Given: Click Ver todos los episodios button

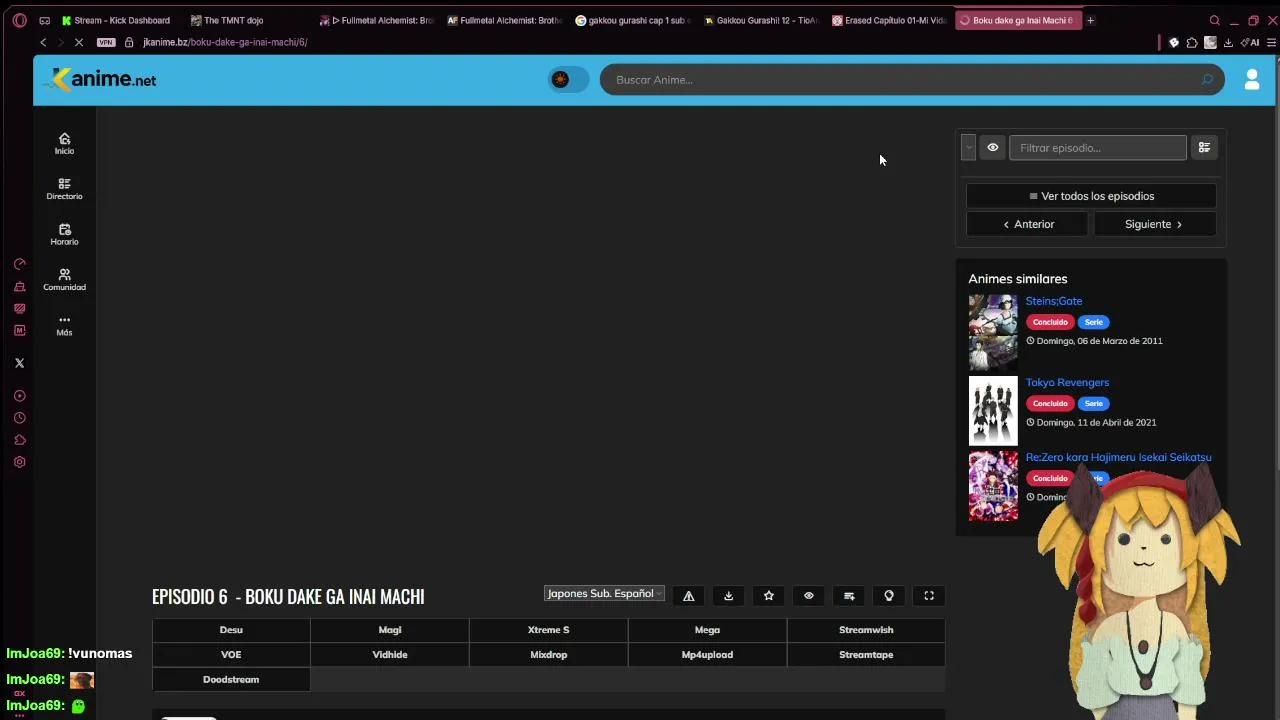Looking at the screenshot, I should [x=1091, y=196].
